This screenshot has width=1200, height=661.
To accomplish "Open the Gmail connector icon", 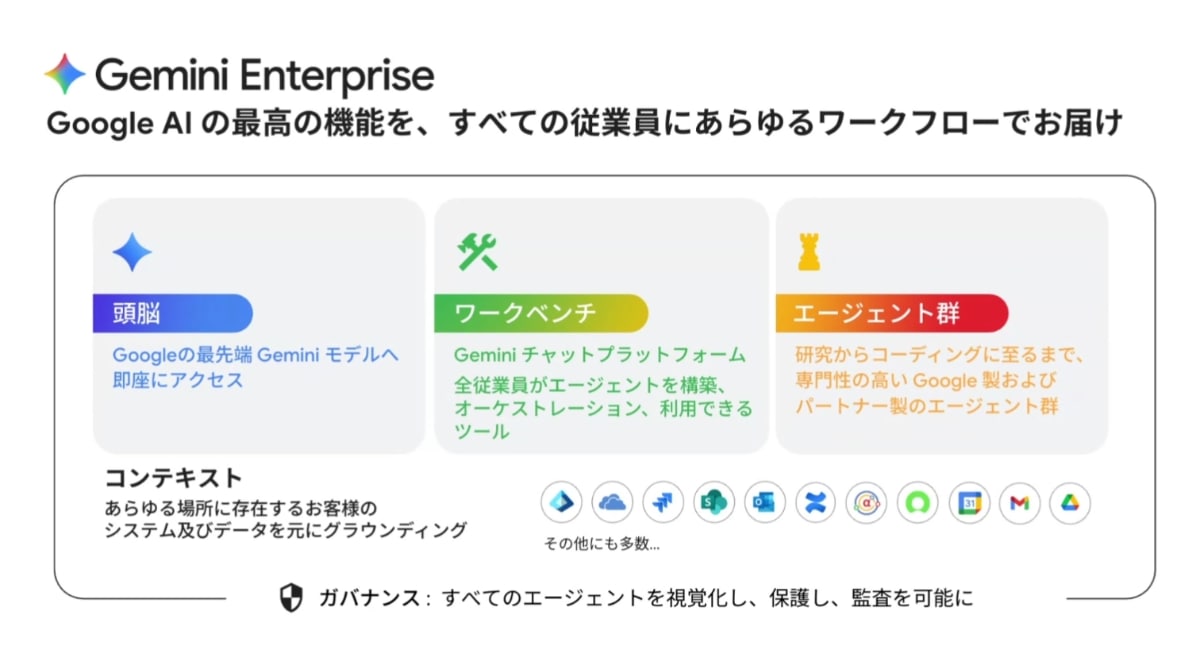I will coord(1019,503).
